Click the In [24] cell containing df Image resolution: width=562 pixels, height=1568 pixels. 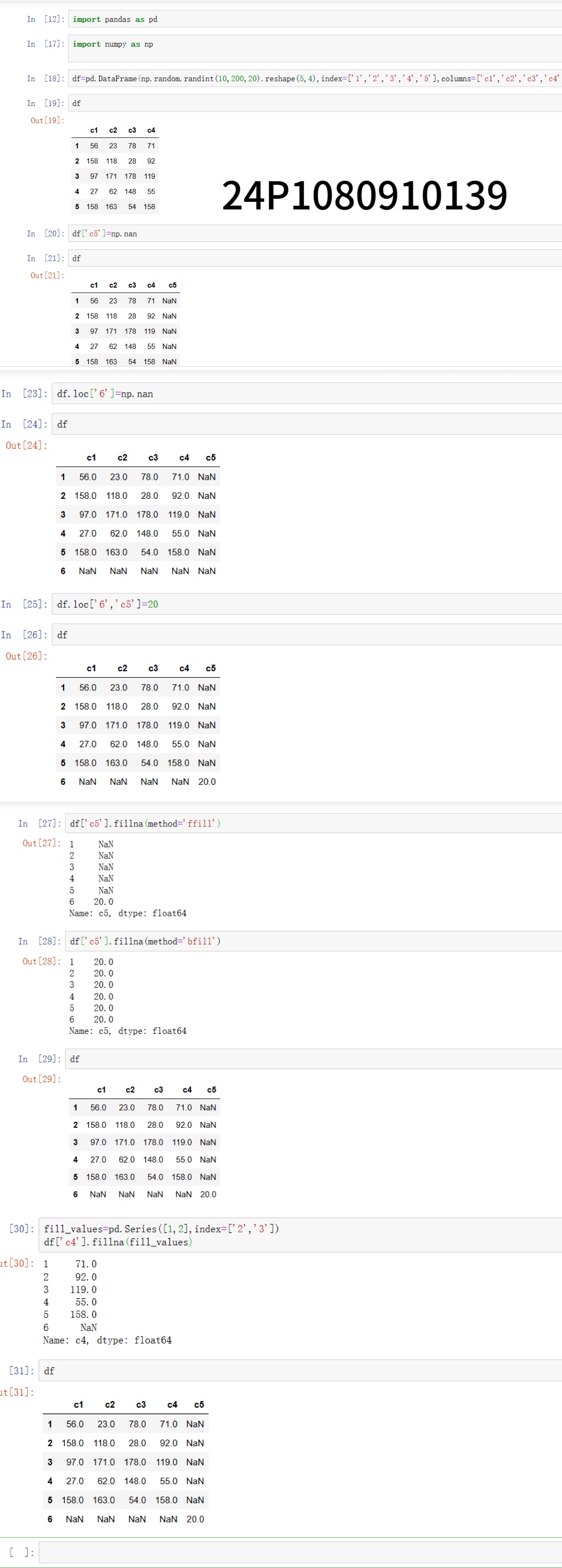click(307, 424)
